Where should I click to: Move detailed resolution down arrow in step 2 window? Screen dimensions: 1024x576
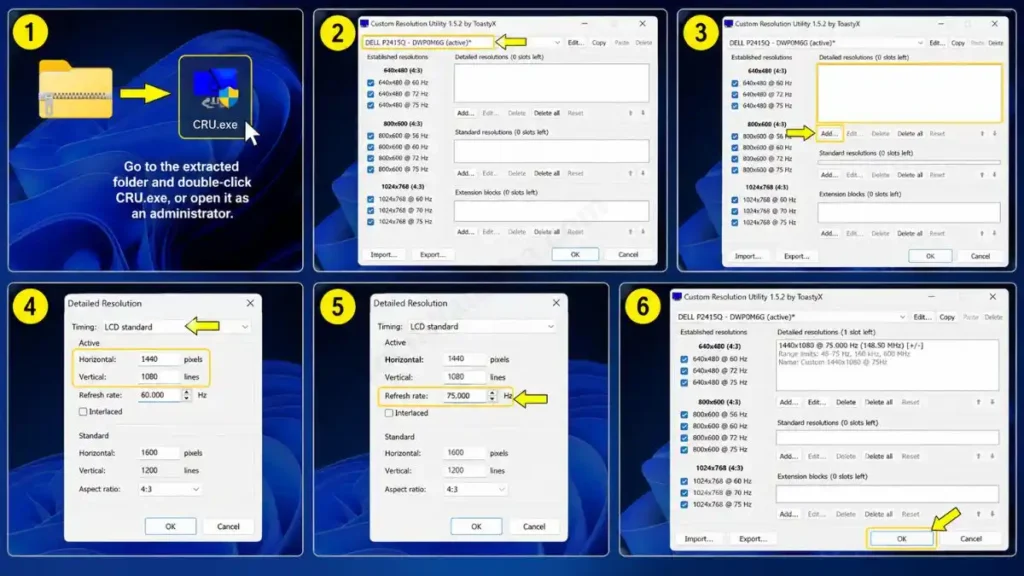pyautogui.click(x=643, y=113)
